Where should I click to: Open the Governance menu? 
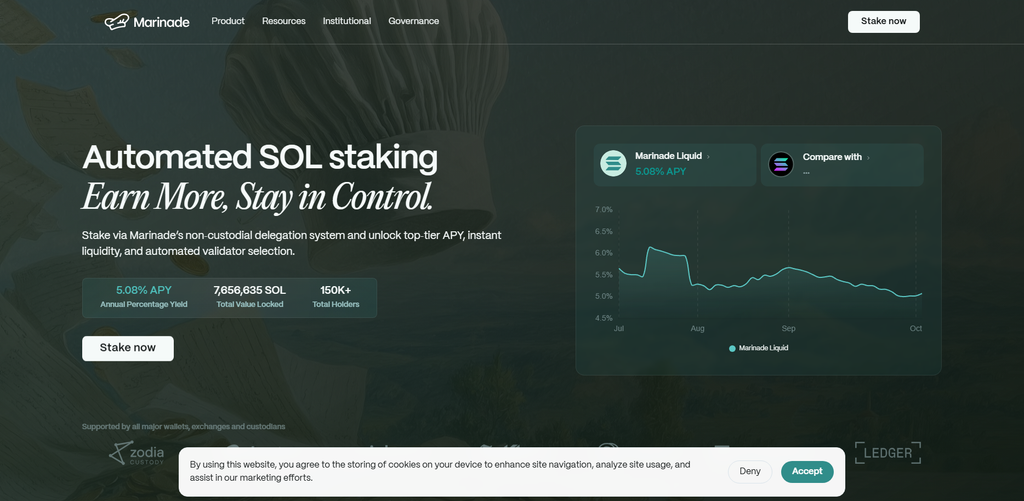point(413,21)
